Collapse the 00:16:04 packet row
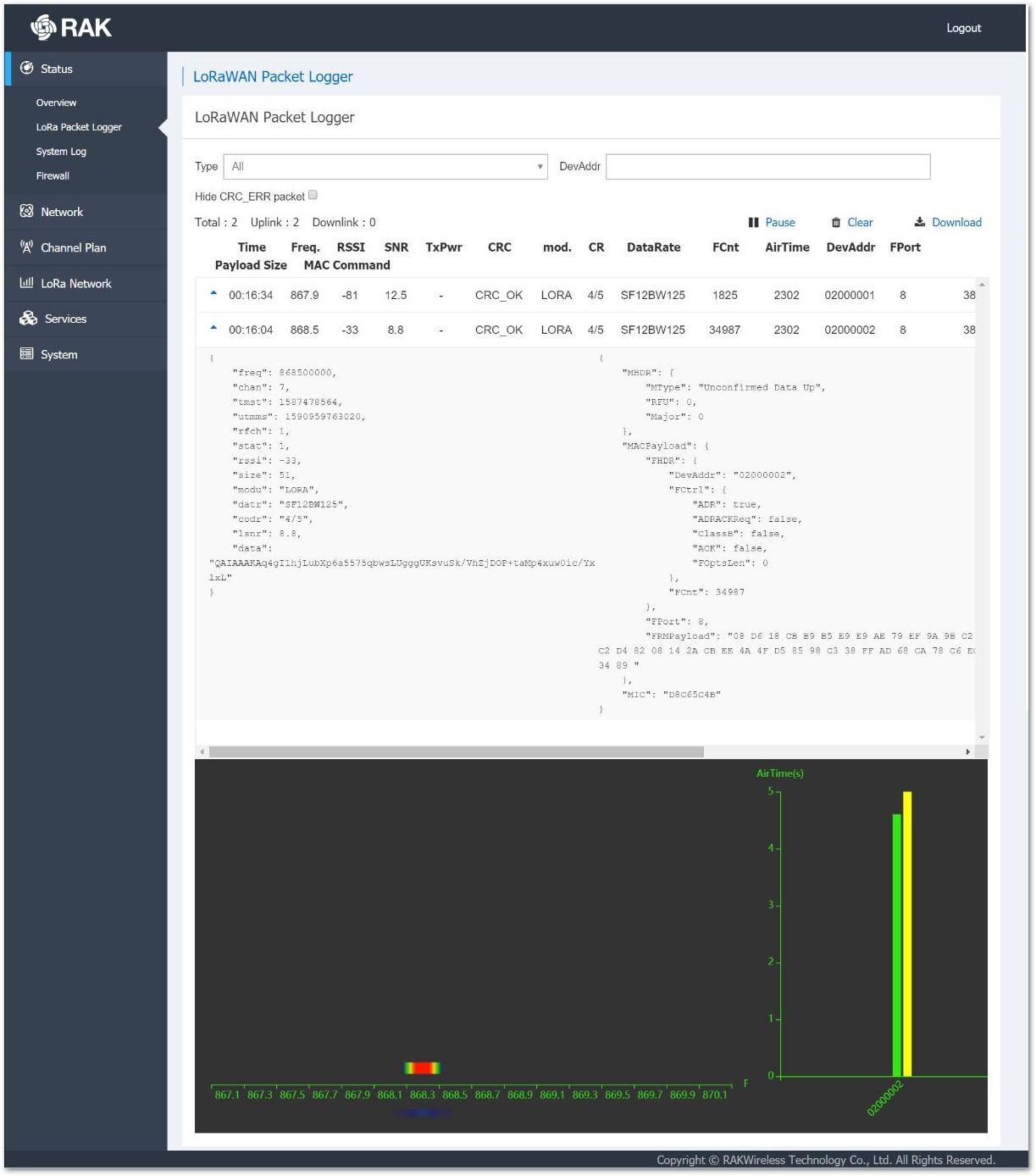Screen dimensions: 1036x1176 point(213,327)
